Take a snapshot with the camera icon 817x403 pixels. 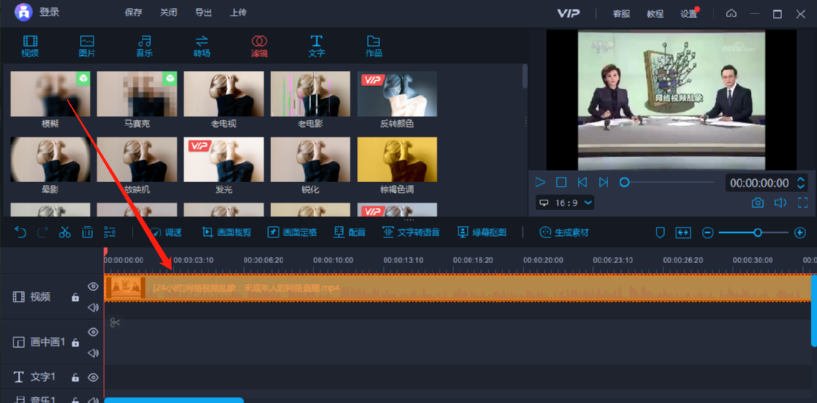click(757, 203)
